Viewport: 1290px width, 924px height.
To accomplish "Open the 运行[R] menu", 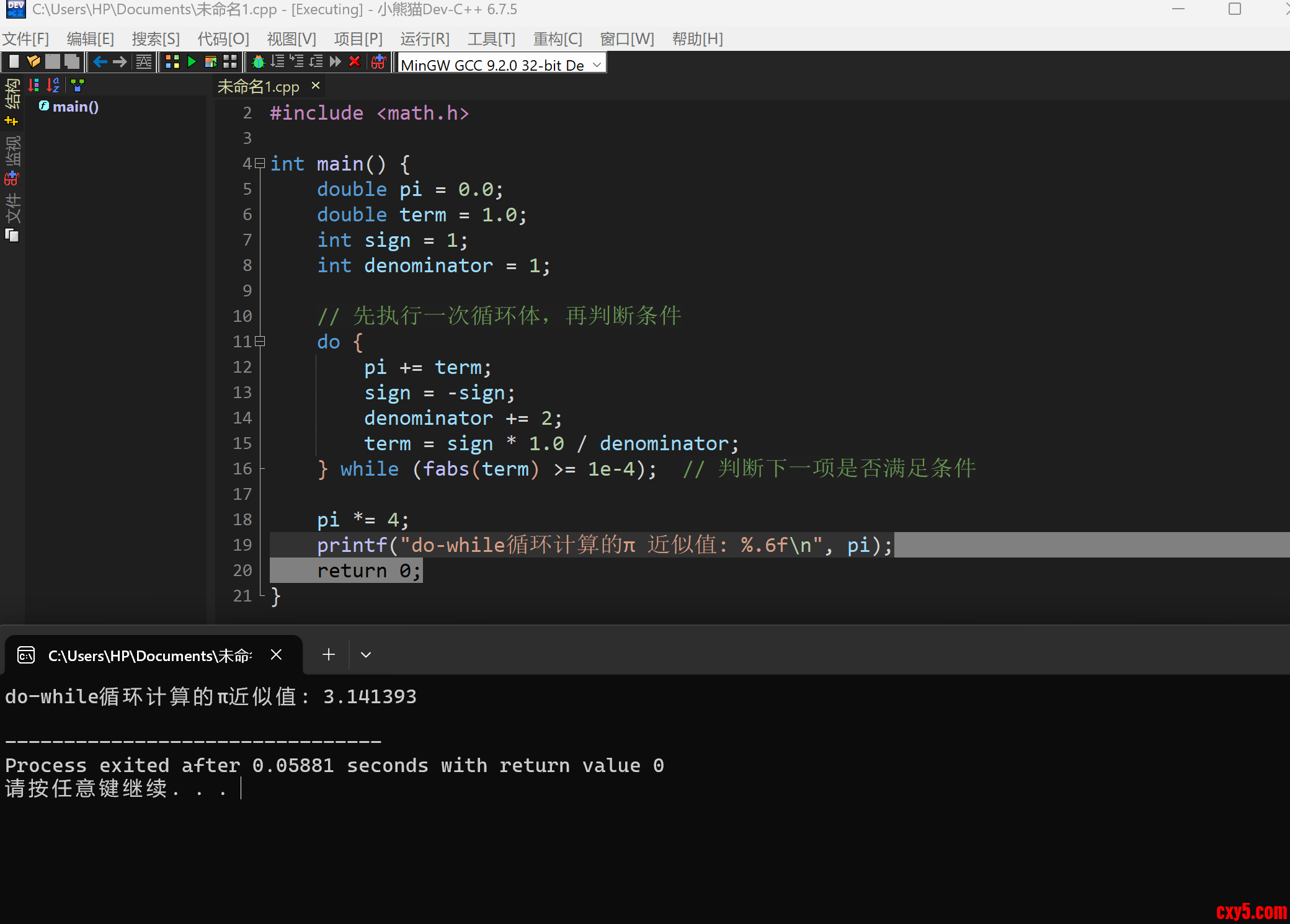I will point(424,39).
